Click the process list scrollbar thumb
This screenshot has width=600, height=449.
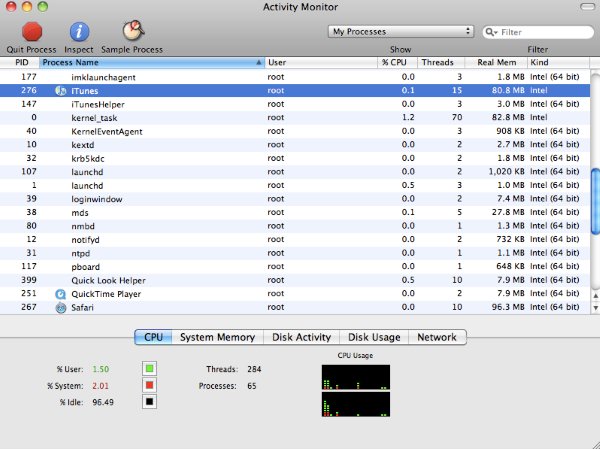tap(595, 201)
